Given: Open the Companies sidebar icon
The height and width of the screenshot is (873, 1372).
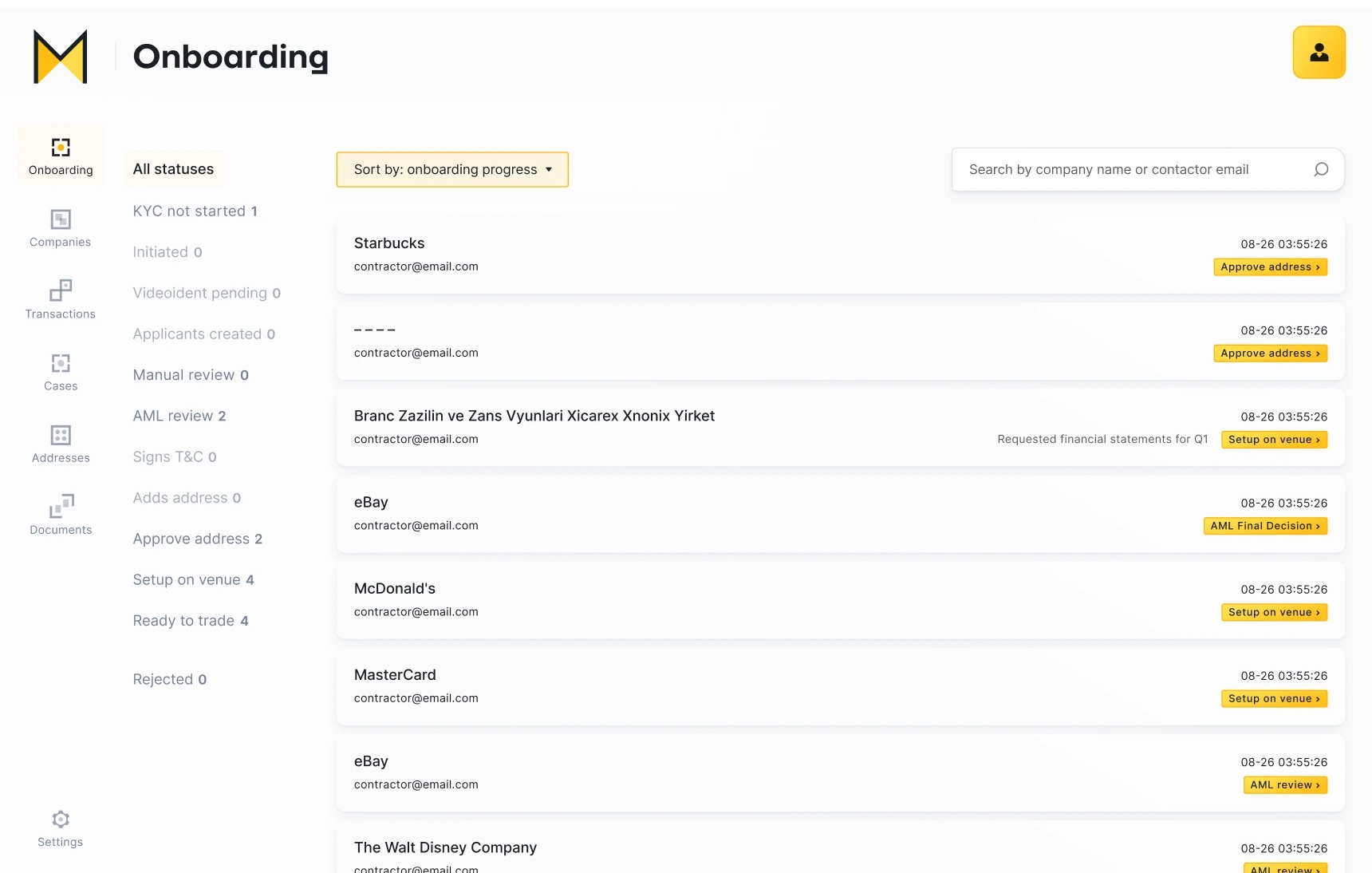Looking at the screenshot, I should 61,220.
